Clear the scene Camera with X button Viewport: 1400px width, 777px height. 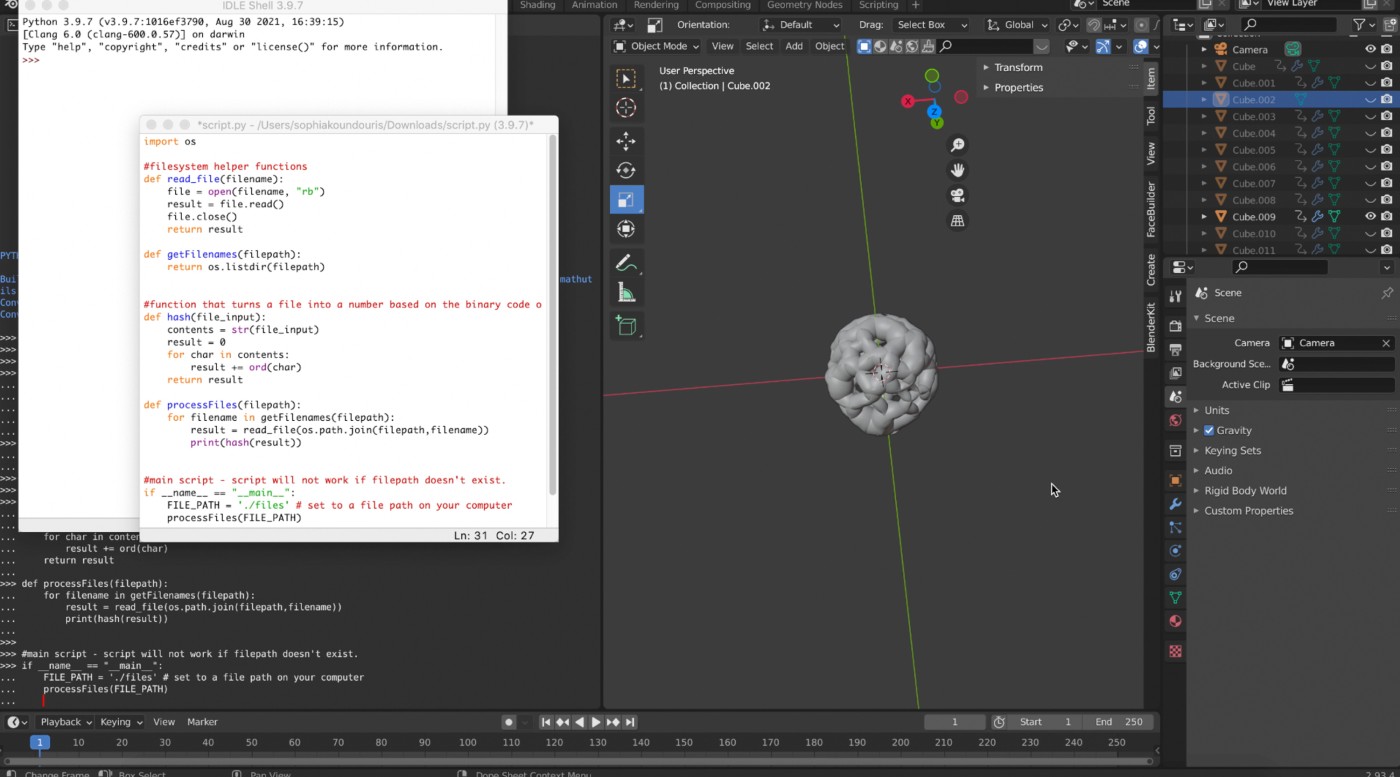tap(1386, 343)
